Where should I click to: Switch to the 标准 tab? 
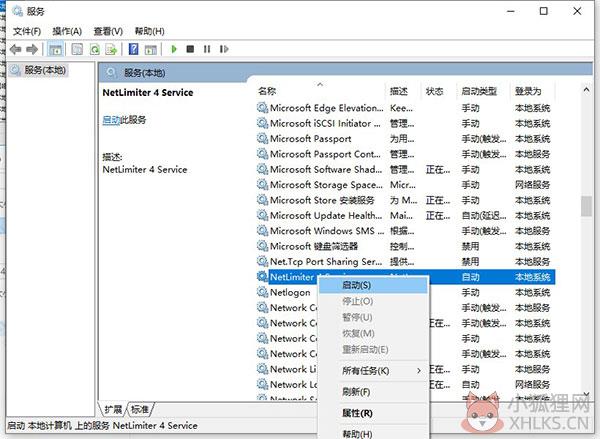tap(140, 410)
